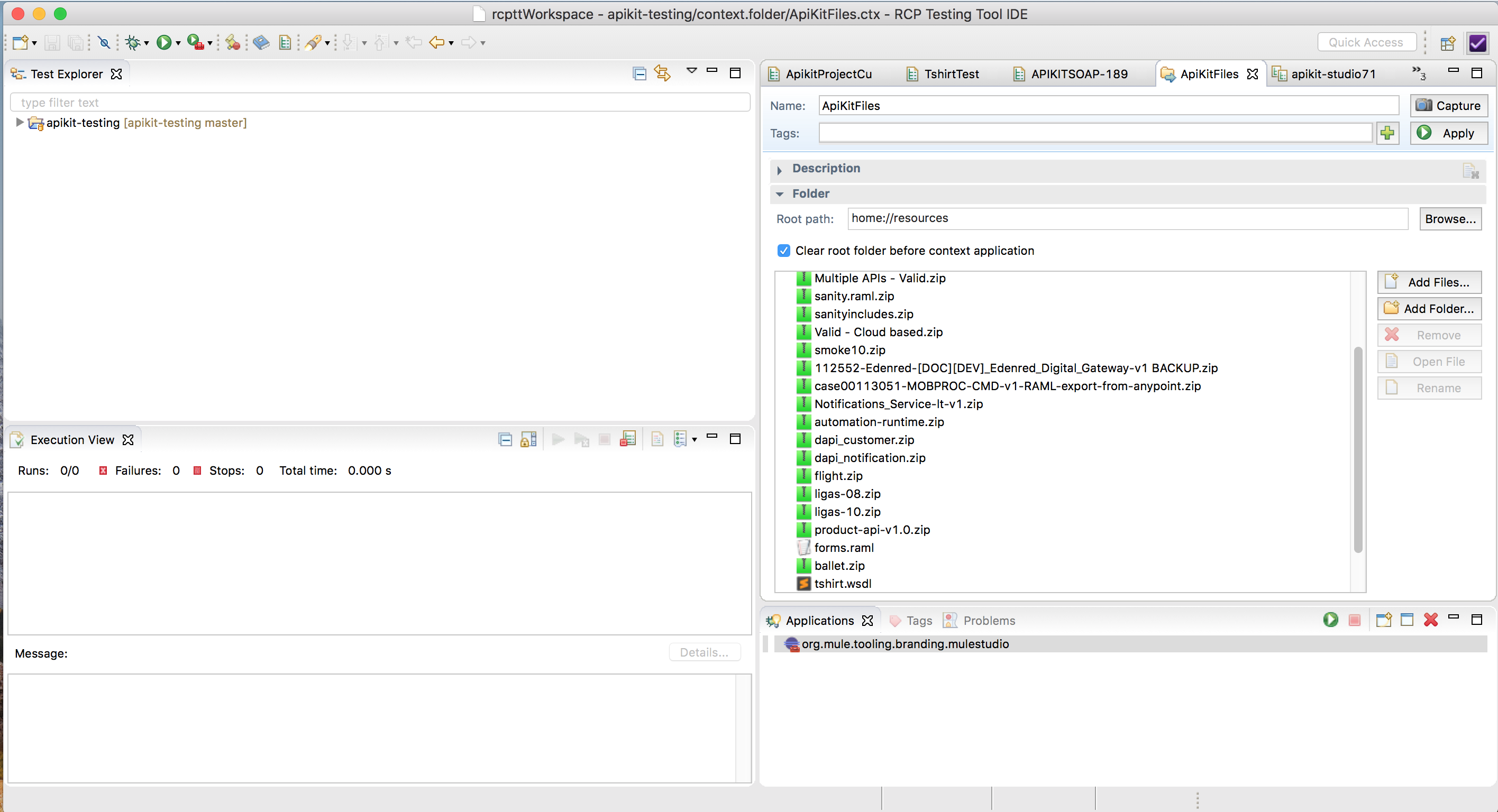The width and height of the screenshot is (1498, 812).
Task: Click the clear description icon
Action: coord(1470,171)
